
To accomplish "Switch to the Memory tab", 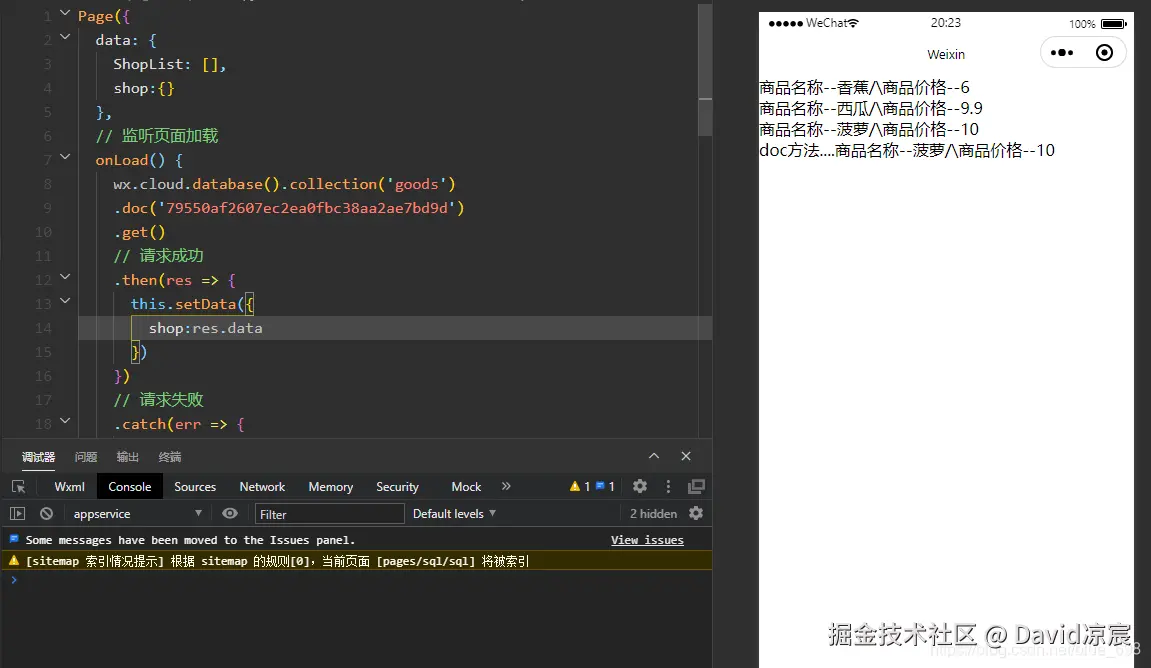I will point(330,487).
